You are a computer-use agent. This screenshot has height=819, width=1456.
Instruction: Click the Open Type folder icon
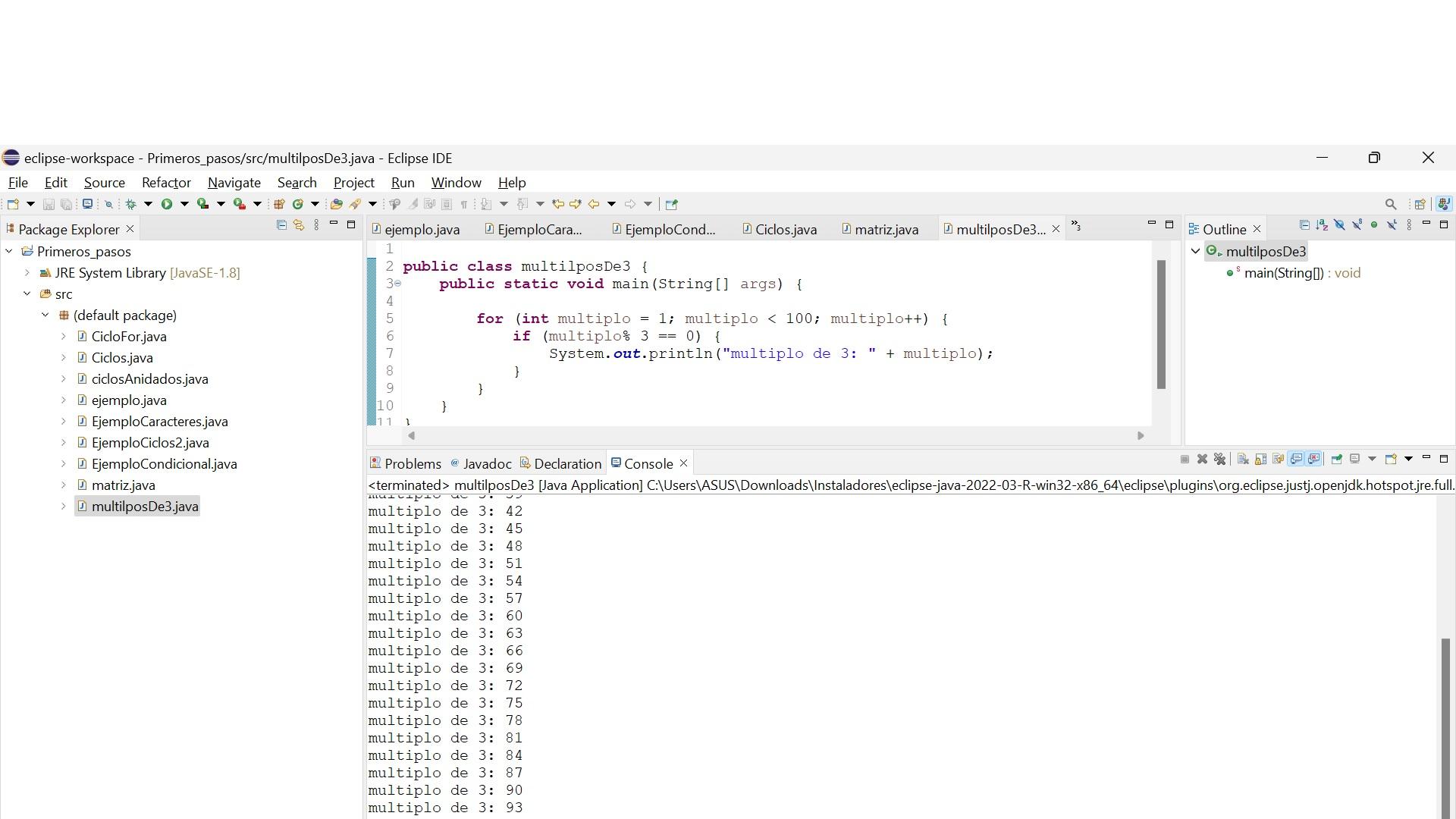pos(336,204)
